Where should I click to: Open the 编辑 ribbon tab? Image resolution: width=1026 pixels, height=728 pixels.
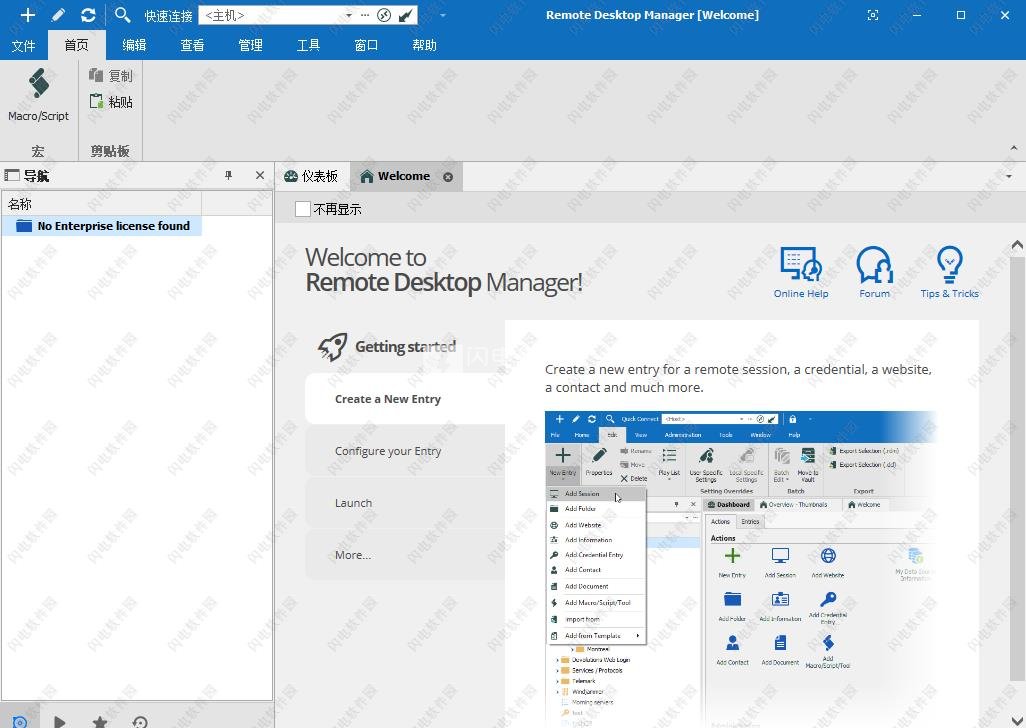coord(134,45)
